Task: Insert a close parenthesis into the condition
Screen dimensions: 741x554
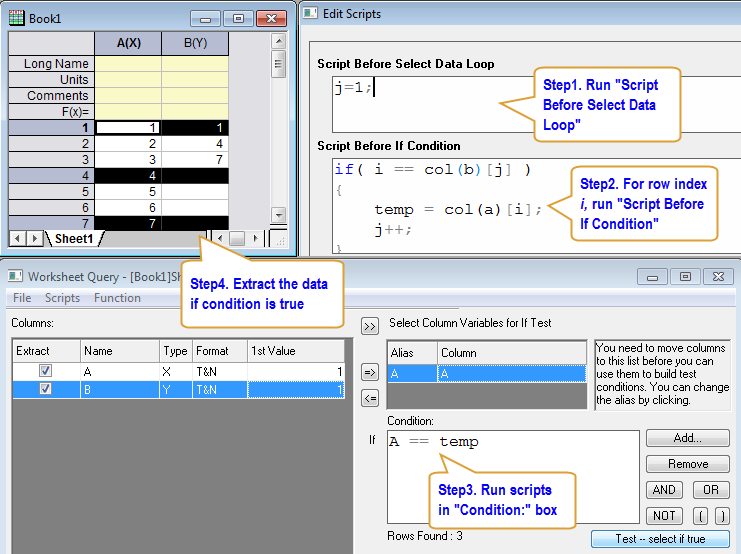Action: tap(722, 516)
